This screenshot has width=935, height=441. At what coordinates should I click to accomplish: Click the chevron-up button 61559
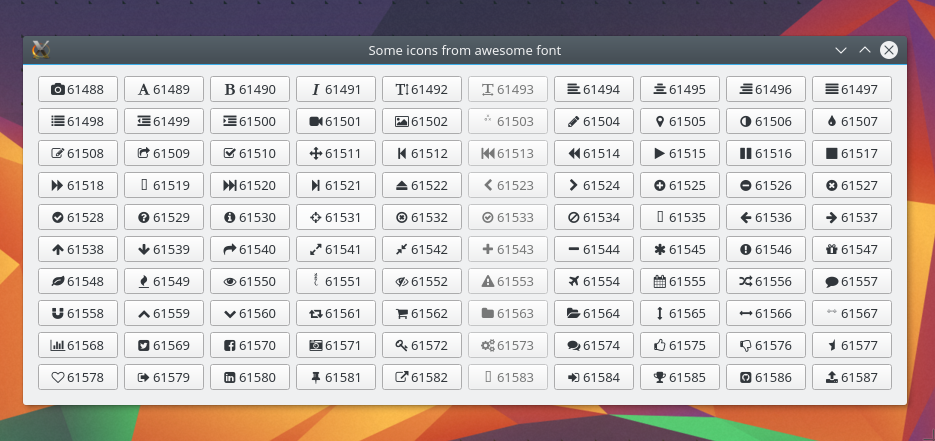coord(164,314)
